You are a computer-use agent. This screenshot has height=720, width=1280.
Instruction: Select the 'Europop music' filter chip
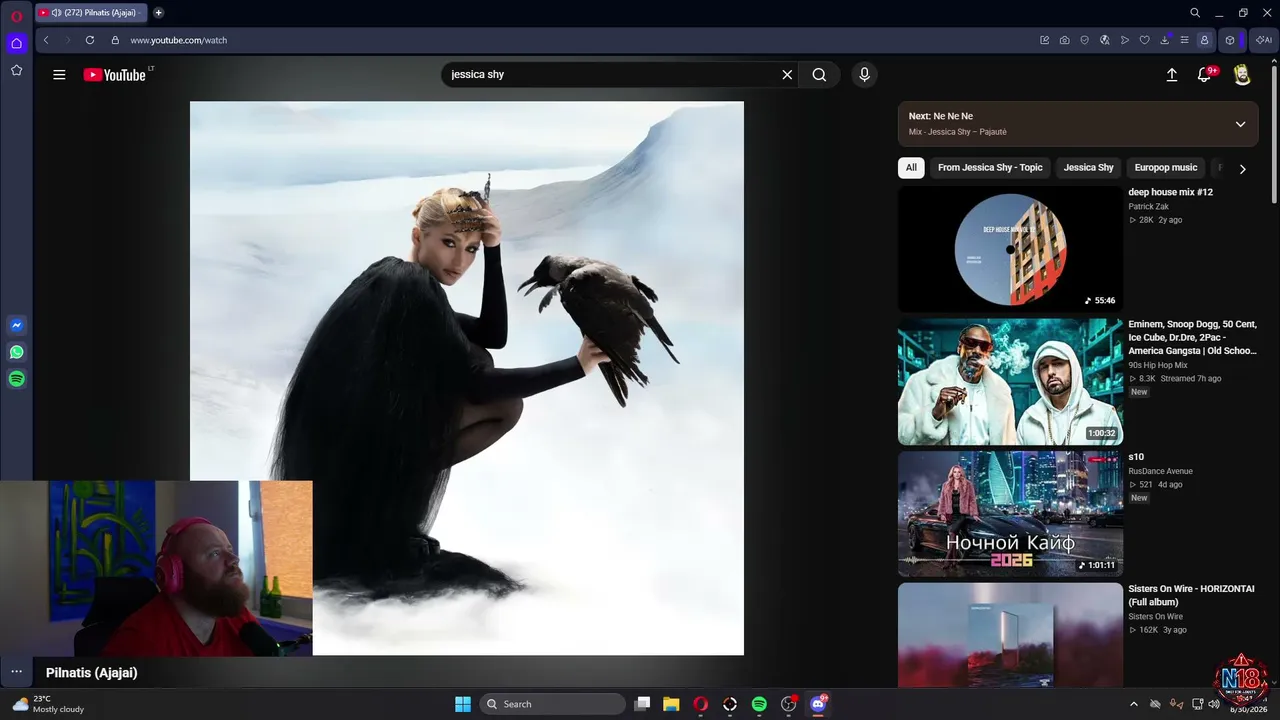(x=1166, y=168)
